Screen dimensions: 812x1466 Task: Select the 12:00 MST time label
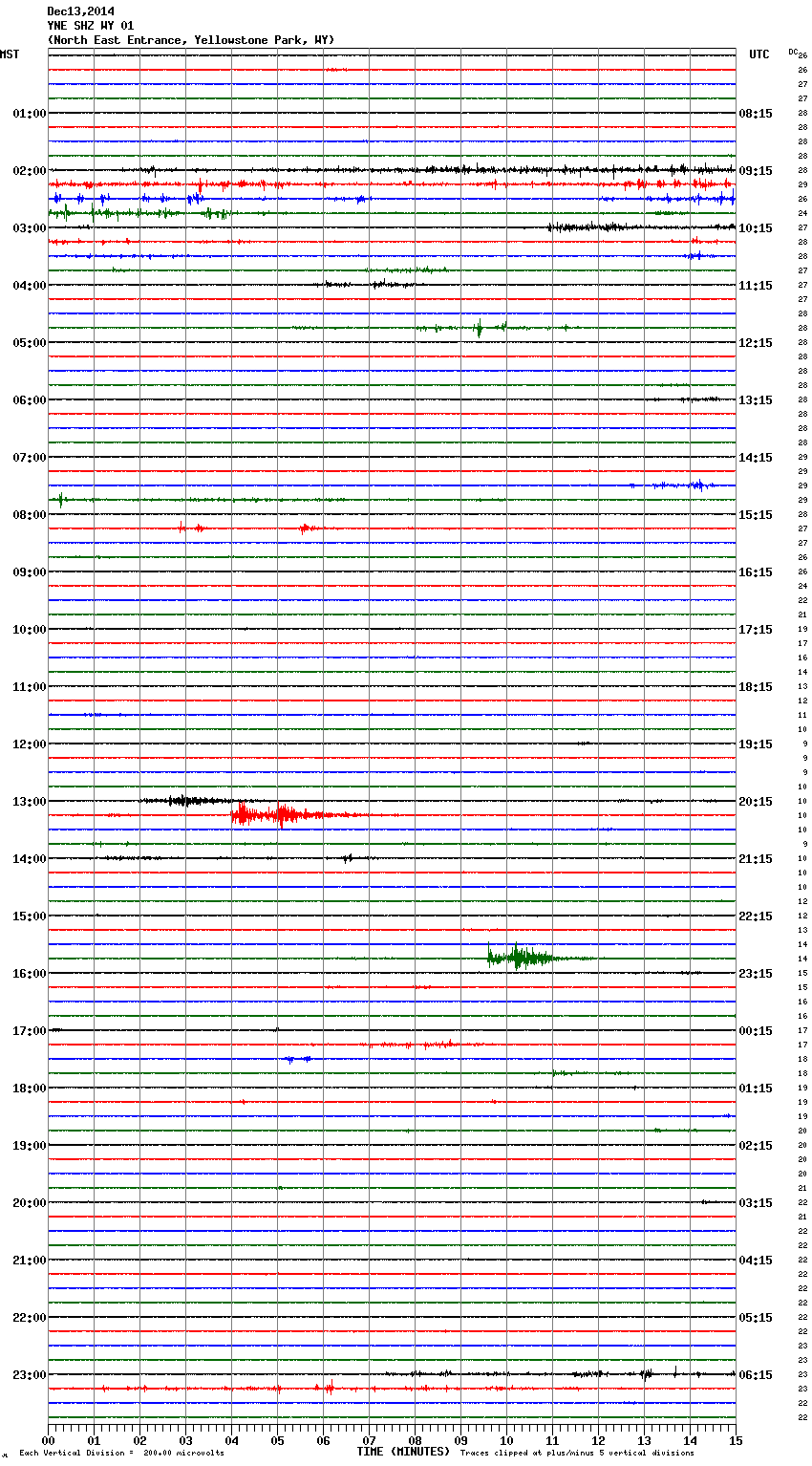(30, 744)
